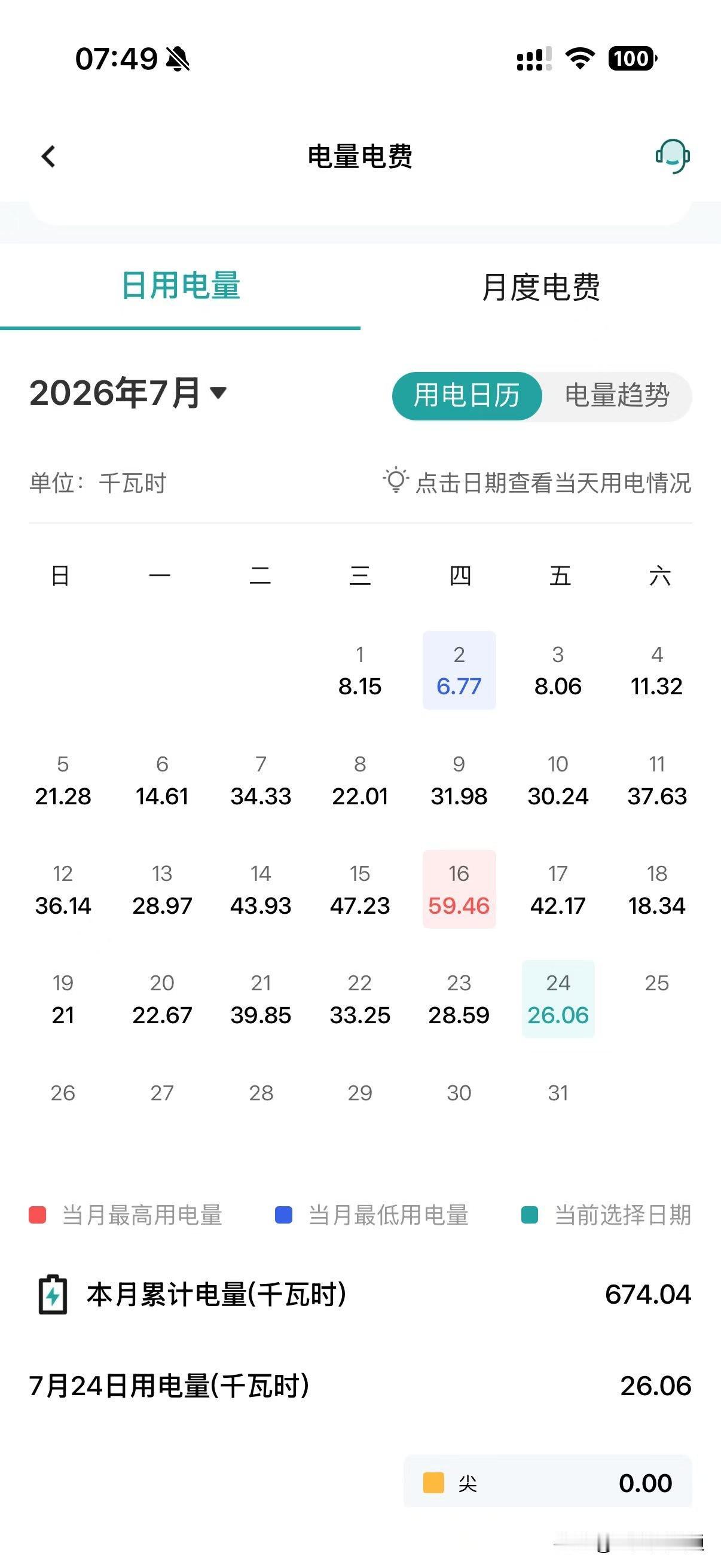Tap the battery icon beside 本月累计电量

pyautogui.click(x=53, y=1295)
